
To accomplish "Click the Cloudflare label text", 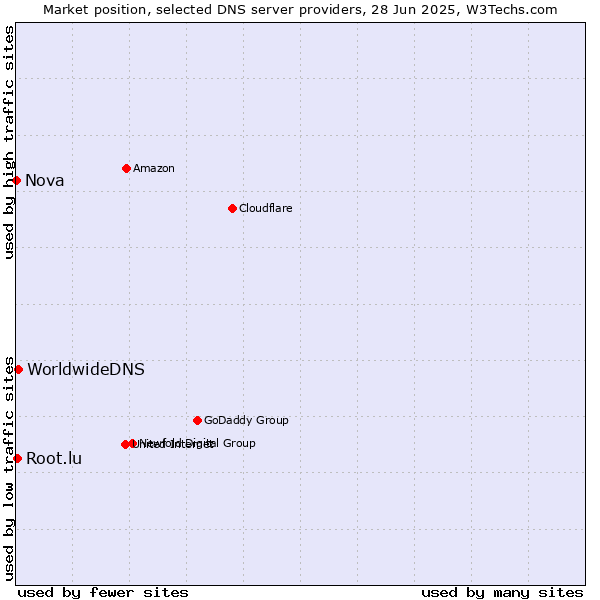I will point(266,208).
